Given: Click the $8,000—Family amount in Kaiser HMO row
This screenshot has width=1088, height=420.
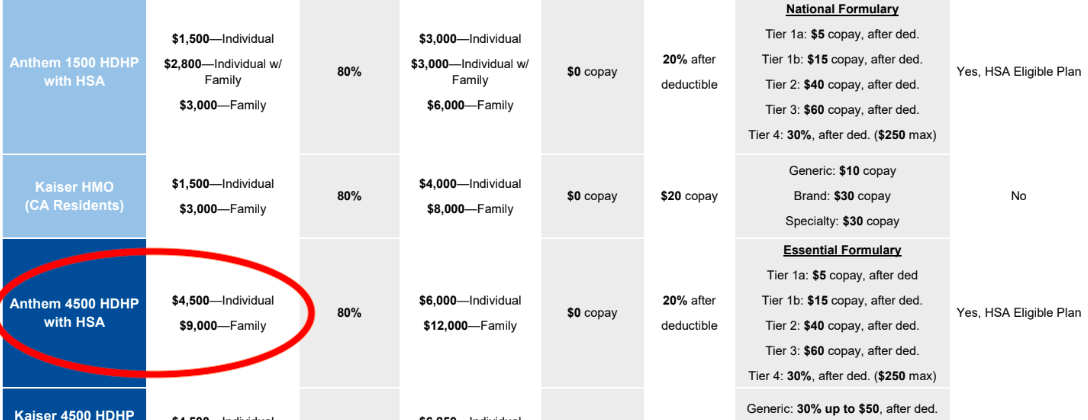Looking at the screenshot, I should tap(470, 209).
